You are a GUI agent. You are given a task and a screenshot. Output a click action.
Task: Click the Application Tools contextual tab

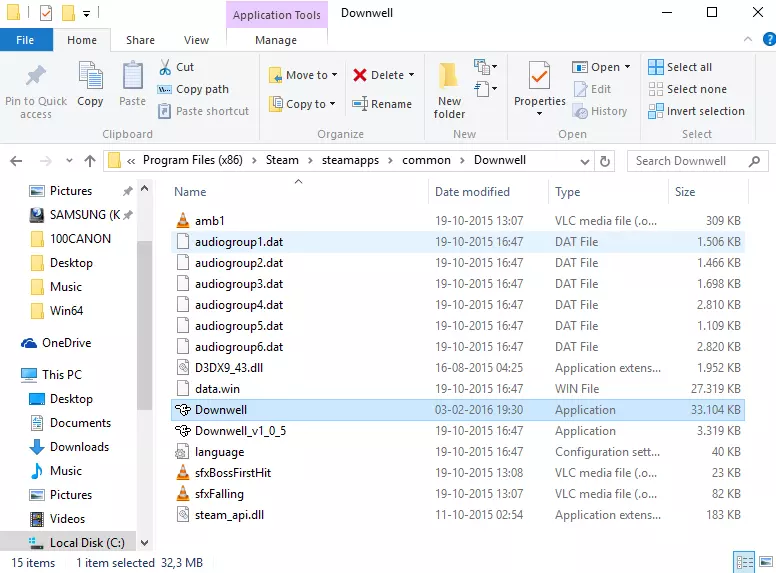277,15
